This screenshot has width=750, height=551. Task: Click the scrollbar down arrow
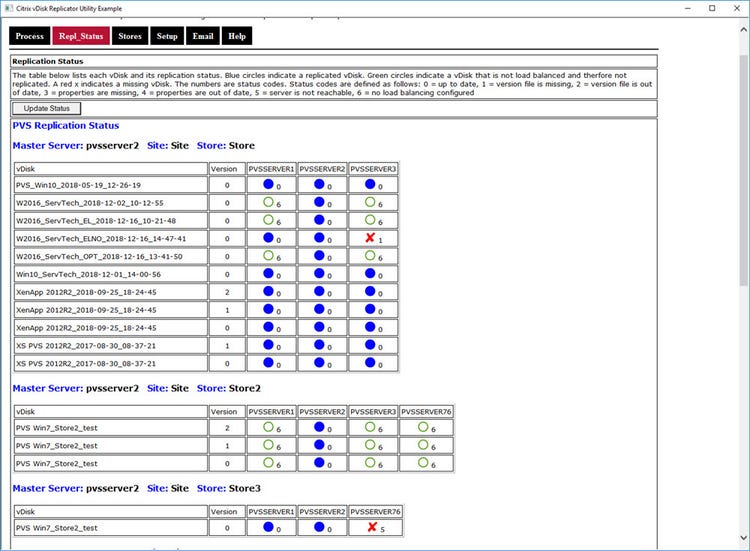click(x=744, y=538)
